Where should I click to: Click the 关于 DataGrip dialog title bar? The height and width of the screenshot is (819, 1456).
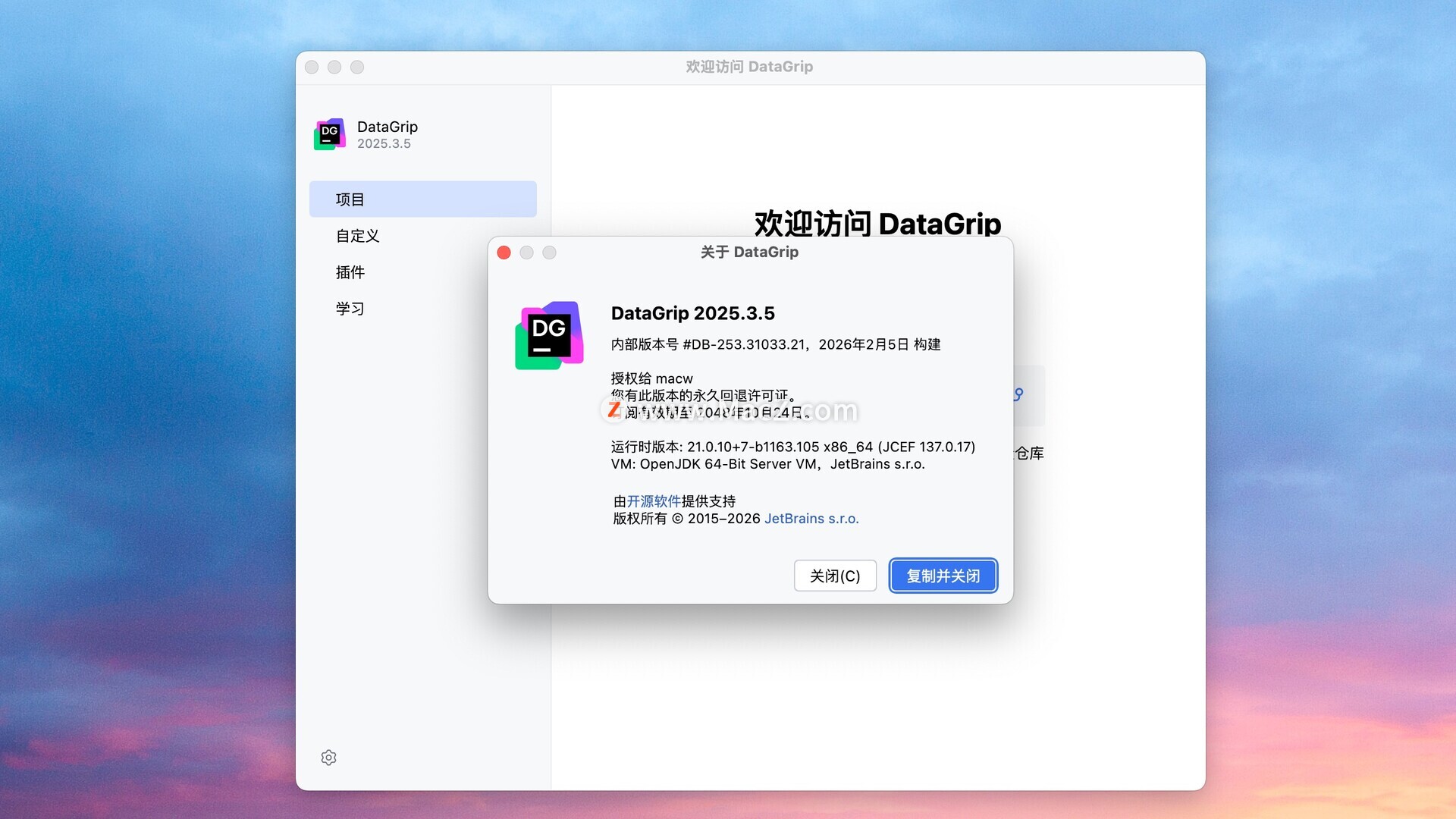coord(749,252)
